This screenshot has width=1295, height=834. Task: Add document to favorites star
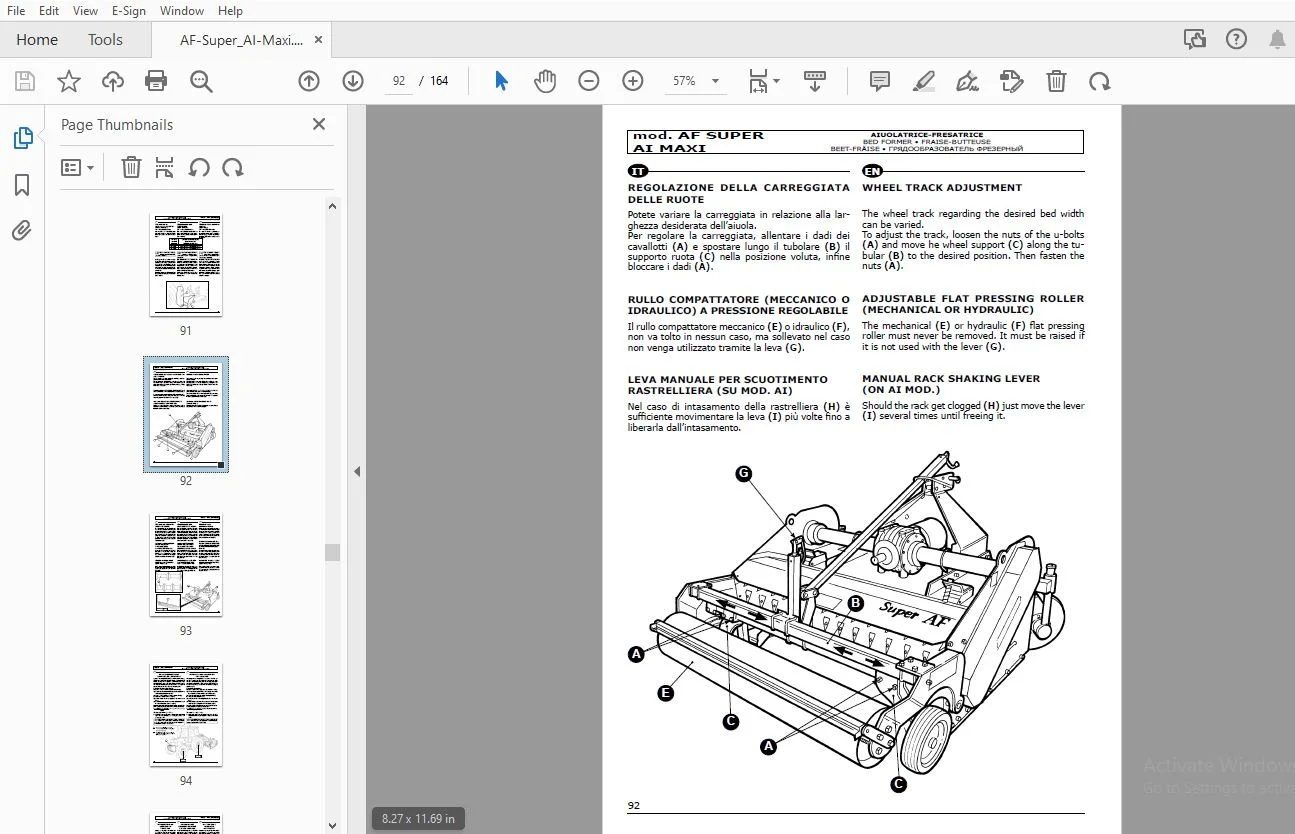[69, 81]
